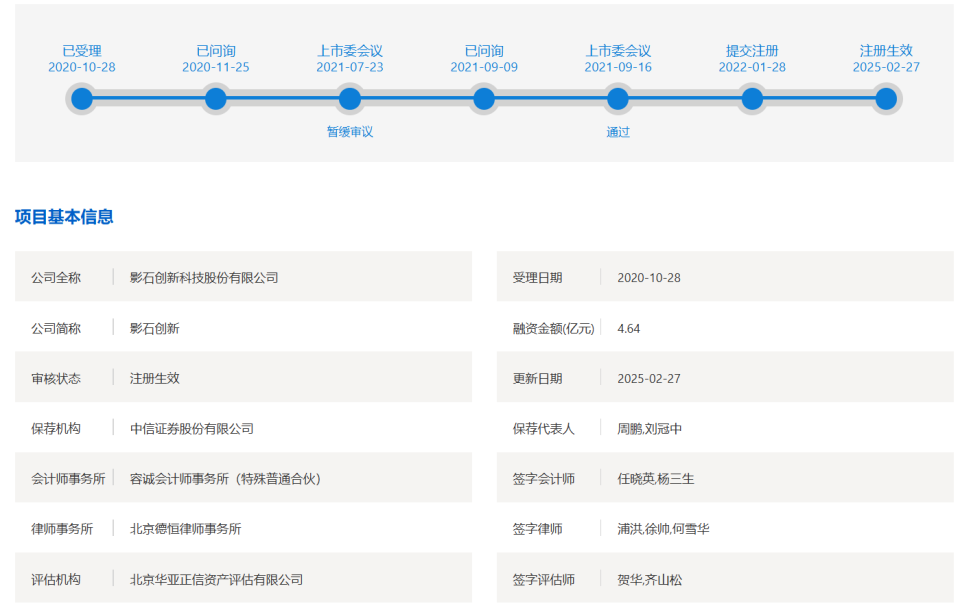Select financing amount 4.64
Screen dimensions: 960x606
point(629,329)
